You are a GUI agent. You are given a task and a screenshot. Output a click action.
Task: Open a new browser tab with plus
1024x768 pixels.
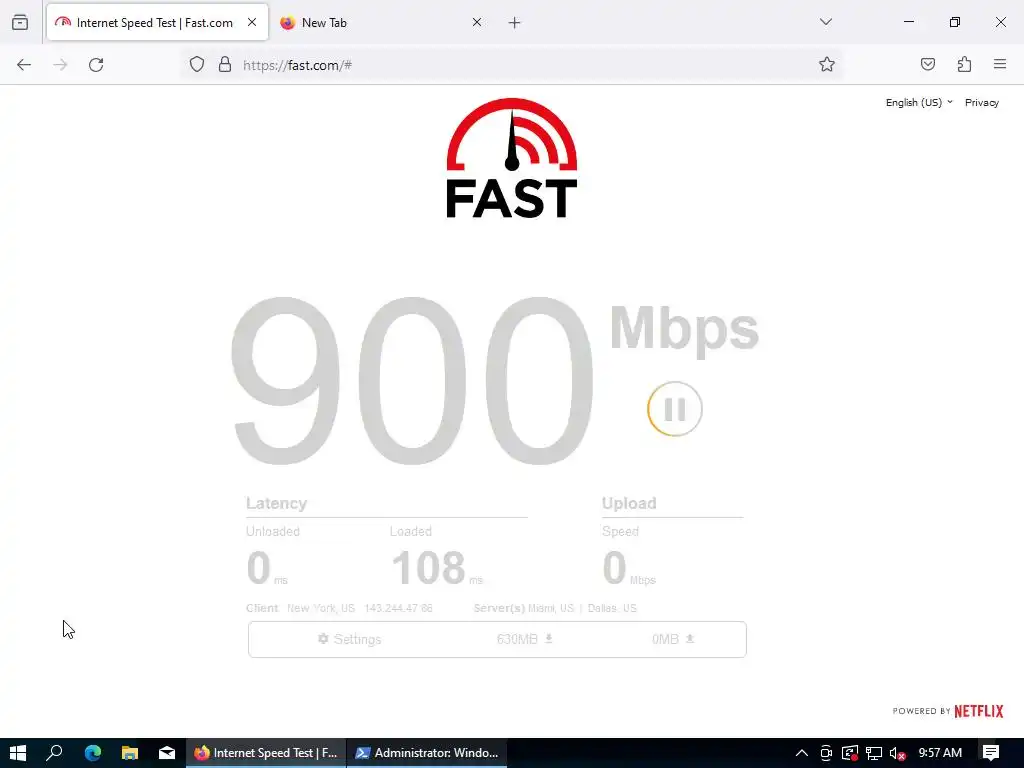[x=515, y=23]
